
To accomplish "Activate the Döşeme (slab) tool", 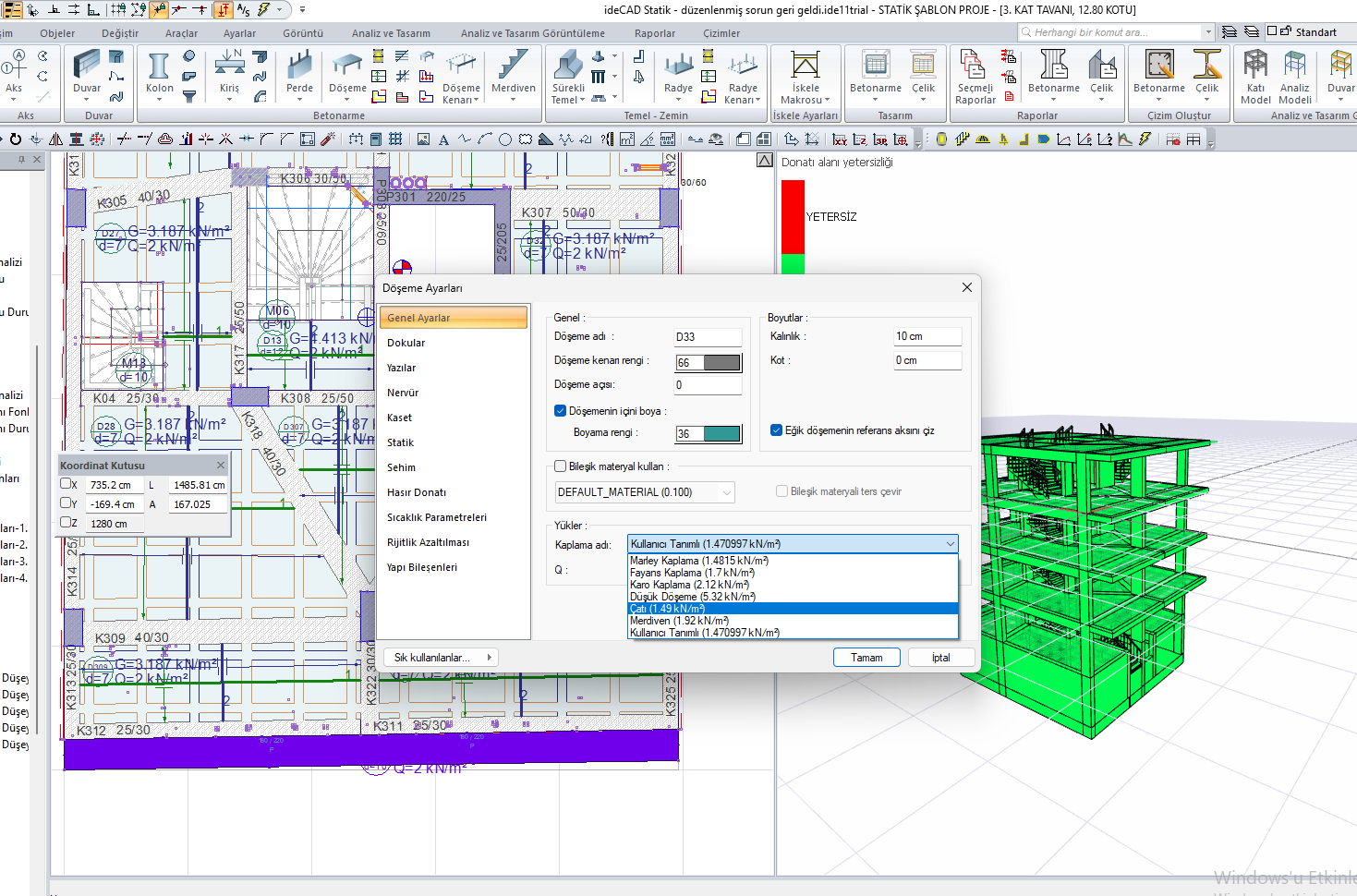I will click(x=347, y=75).
